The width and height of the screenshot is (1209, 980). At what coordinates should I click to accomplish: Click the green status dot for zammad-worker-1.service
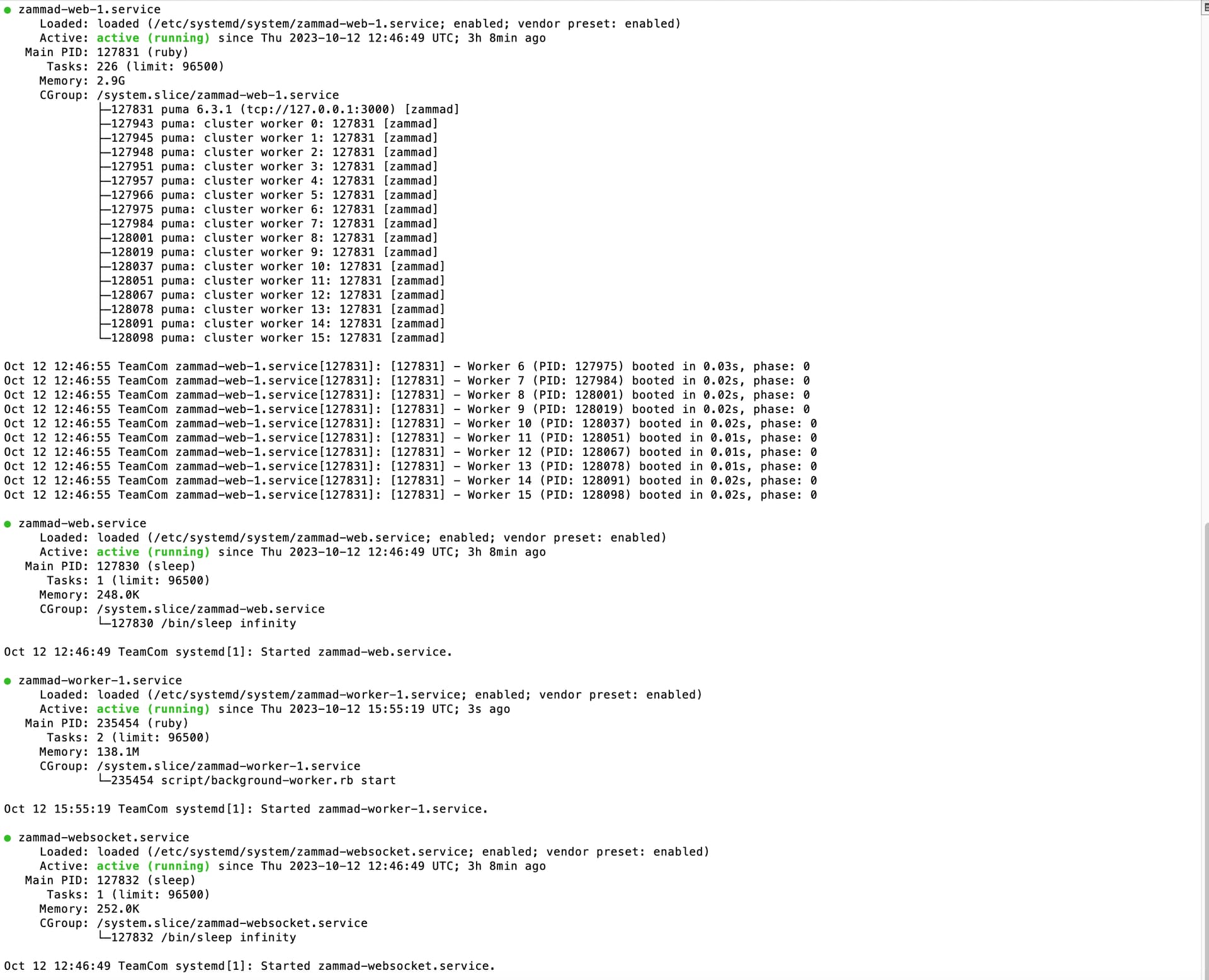point(8,681)
